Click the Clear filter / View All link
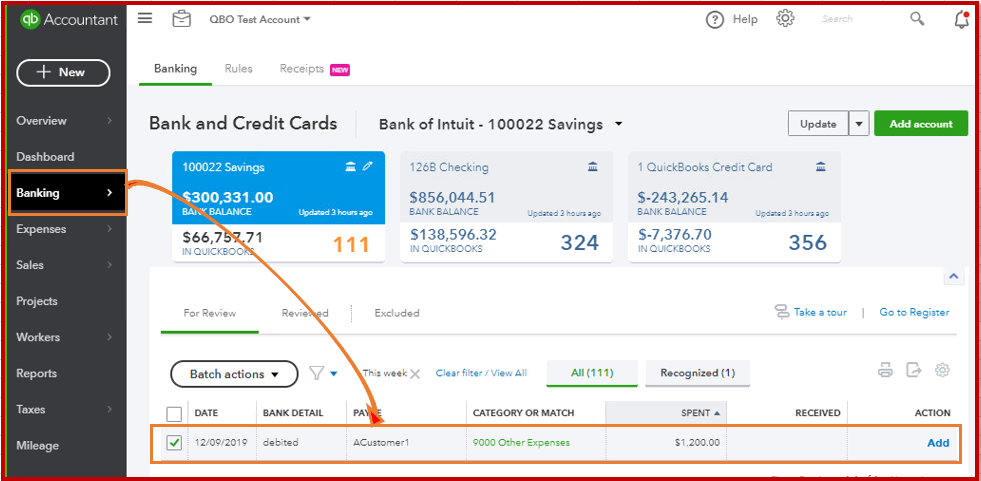The height and width of the screenshot is (481, 981). click(481, 373)
